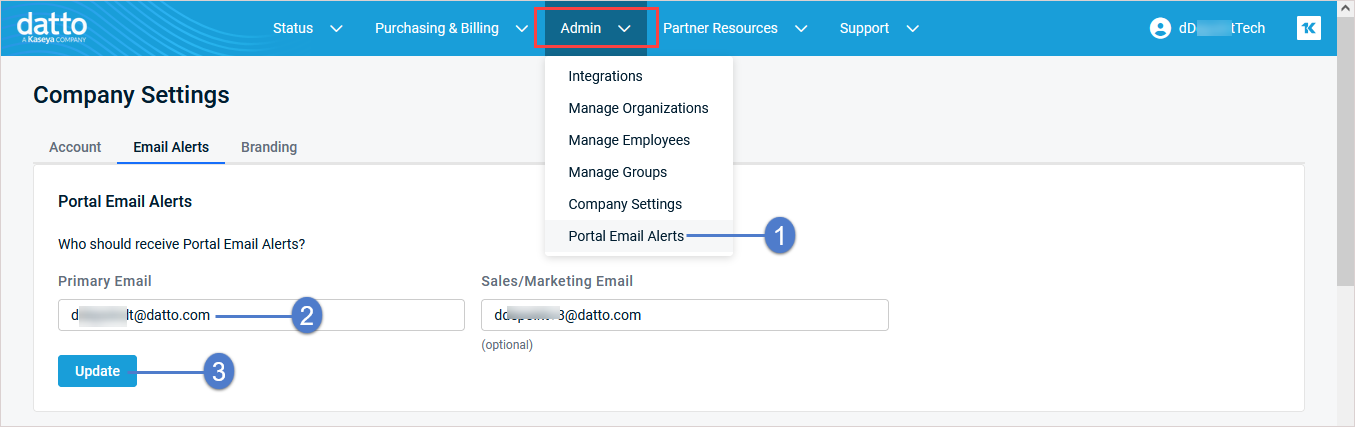Expand the Support menu chevron

912,28
